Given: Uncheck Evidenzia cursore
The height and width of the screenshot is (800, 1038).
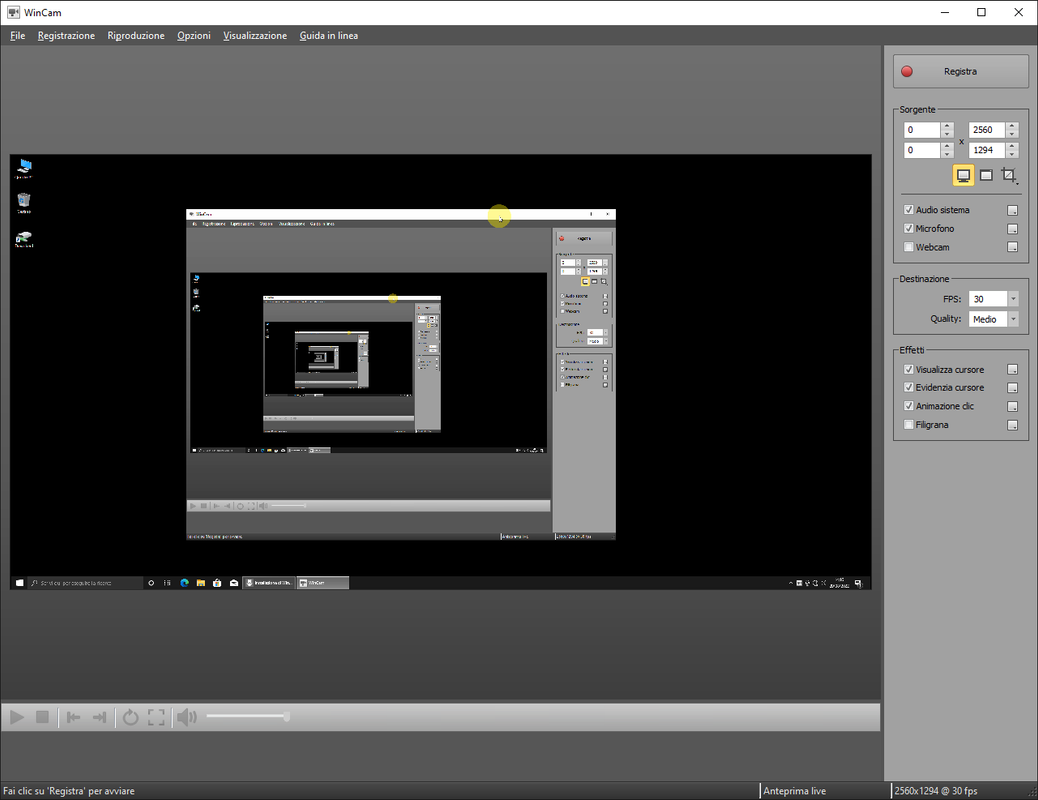Looking at the screenshot, I should (909, 387).
